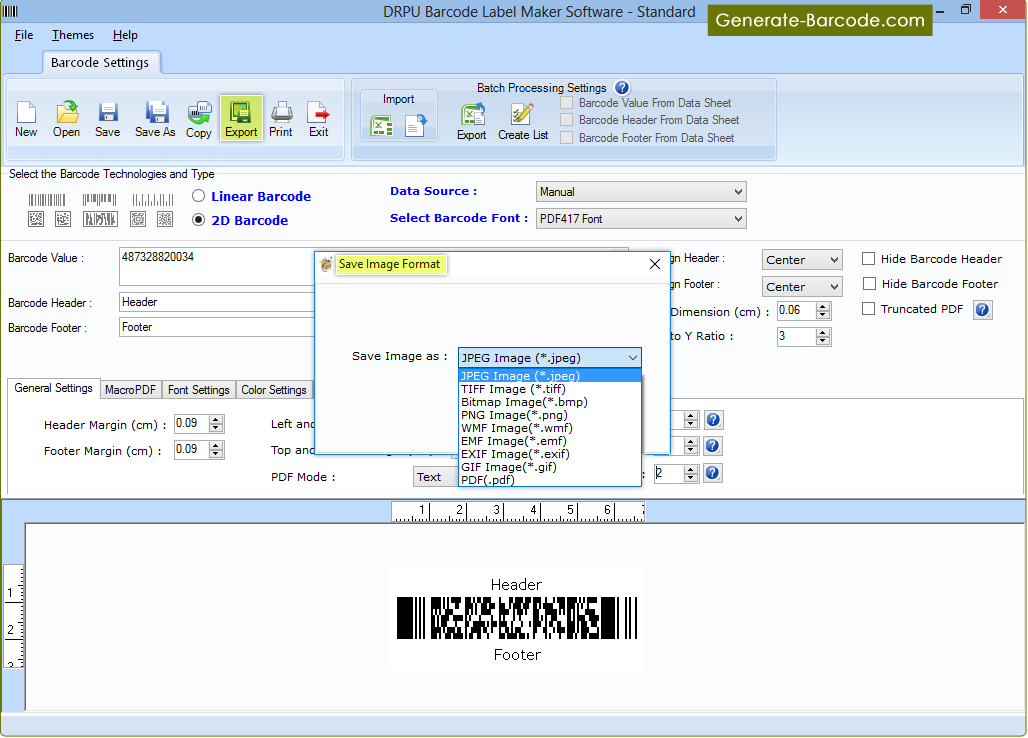Select the Linear Barcode radio button
The image size is (1028, 738).
click(199, 196)
